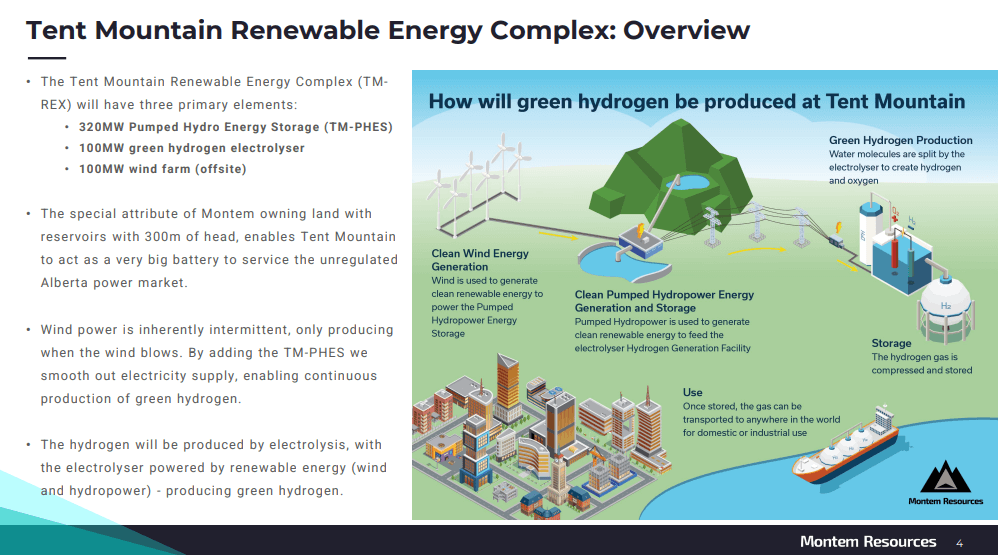
Task: Click the Montem Resources mountain logo
Action: tap(945, 482)
